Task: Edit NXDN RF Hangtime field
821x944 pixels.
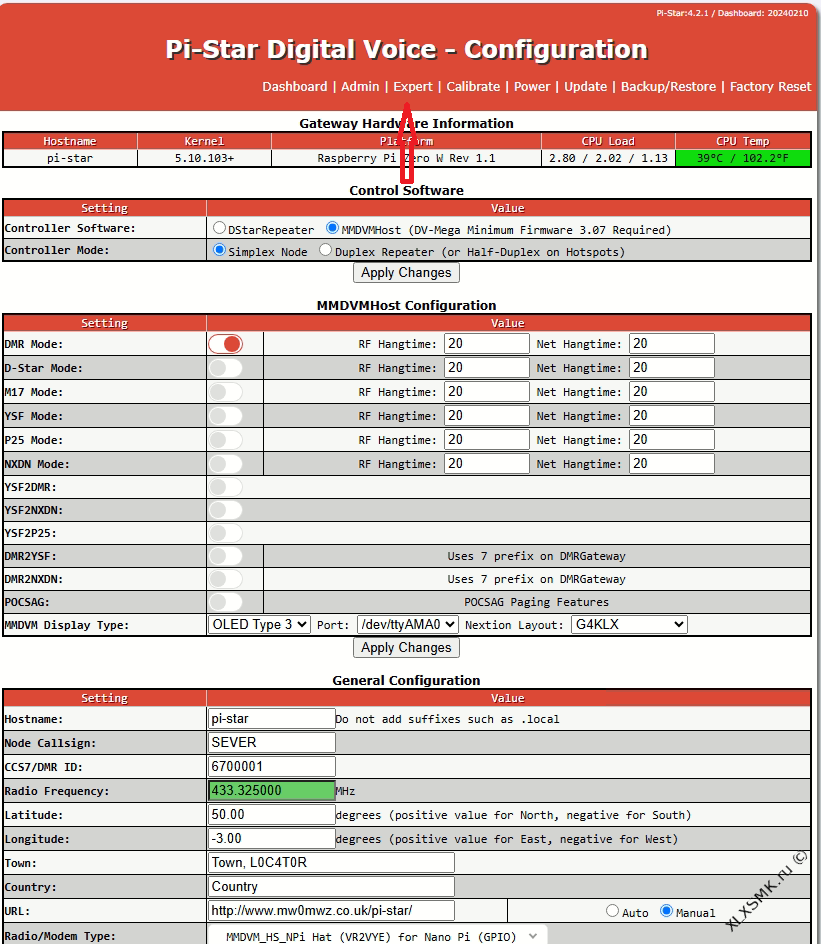Action: pos(486,464)
